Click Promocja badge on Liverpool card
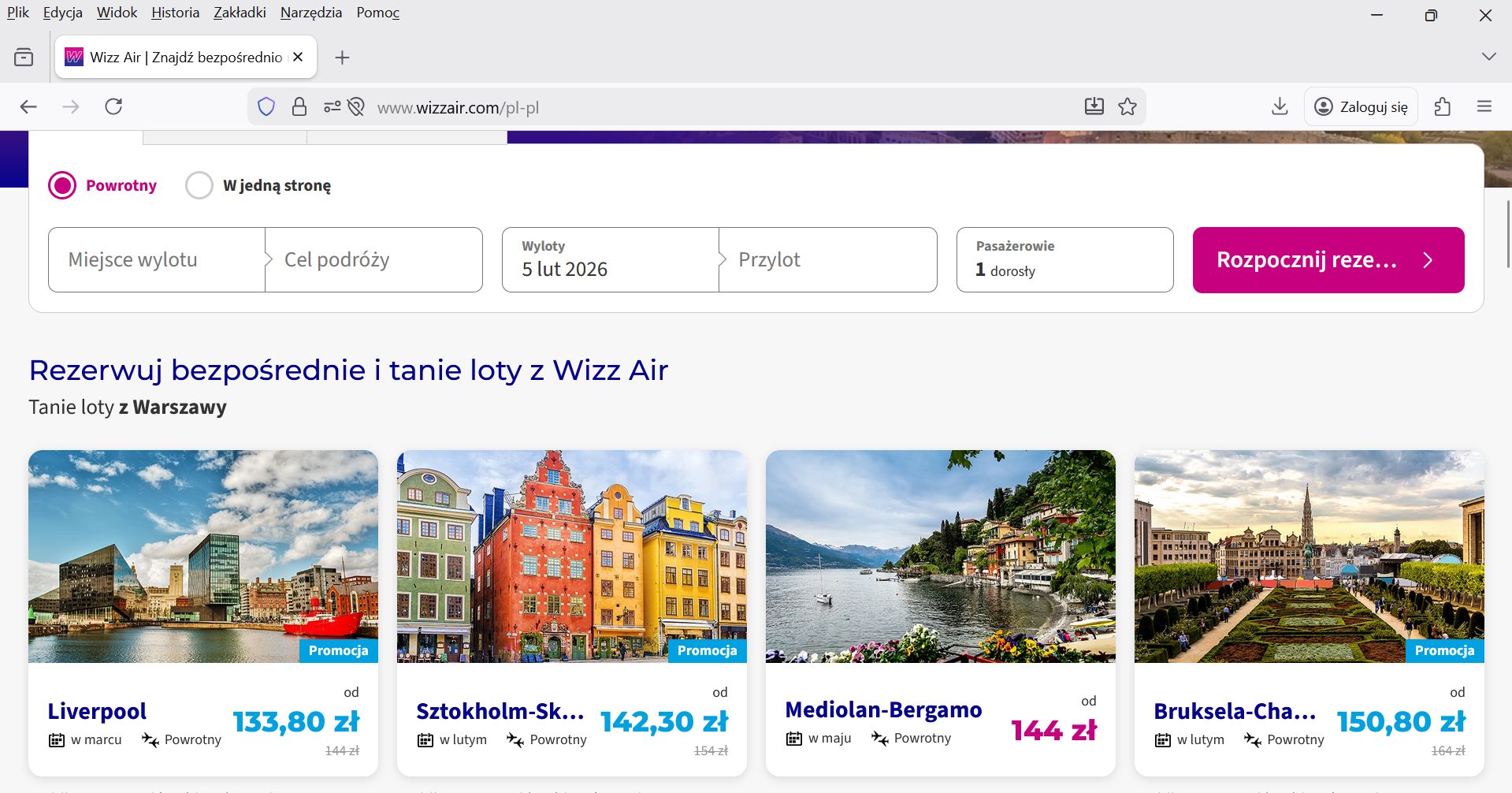The height and width of the screenshot is (793, 1512). tap(339, 650)
